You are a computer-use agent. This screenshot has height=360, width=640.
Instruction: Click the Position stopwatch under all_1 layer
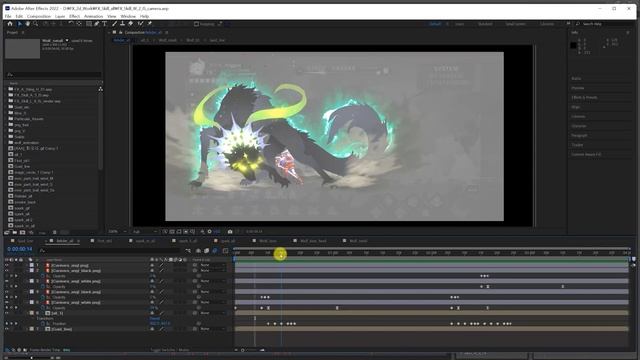(x=42, y=324)
